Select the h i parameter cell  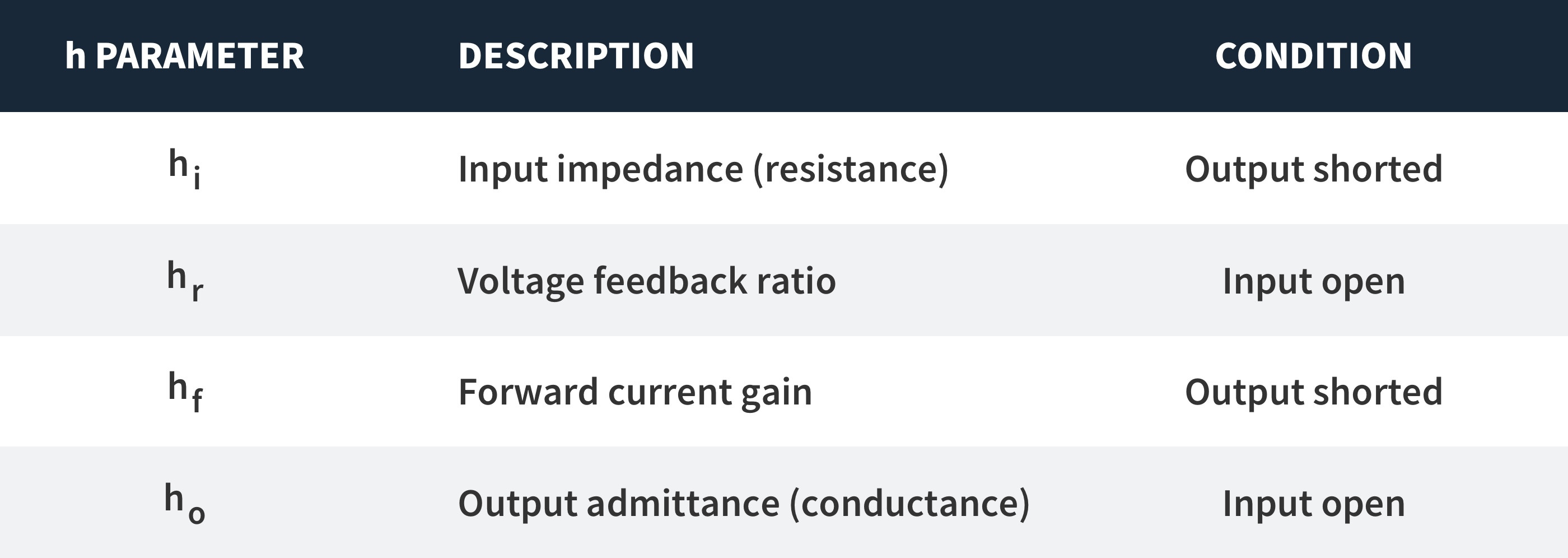[185, 169]
